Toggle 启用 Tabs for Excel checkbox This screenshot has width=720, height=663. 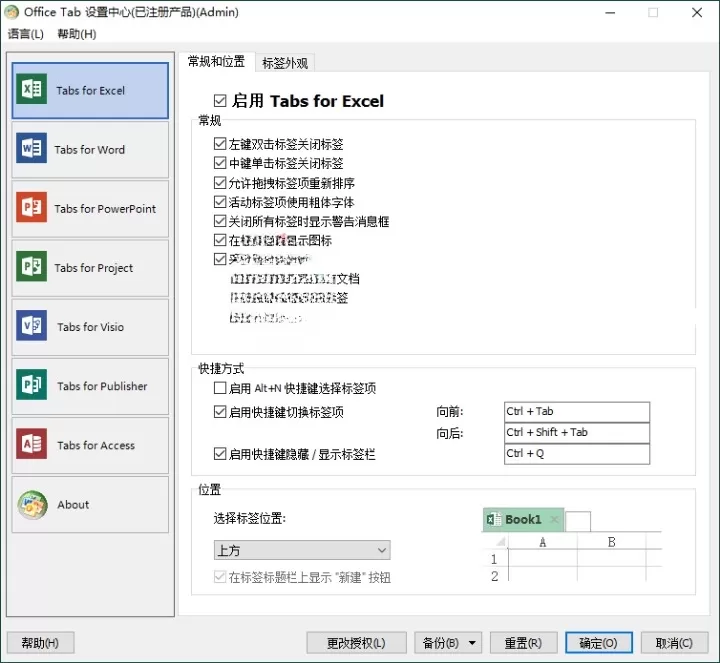click(220, 101)
